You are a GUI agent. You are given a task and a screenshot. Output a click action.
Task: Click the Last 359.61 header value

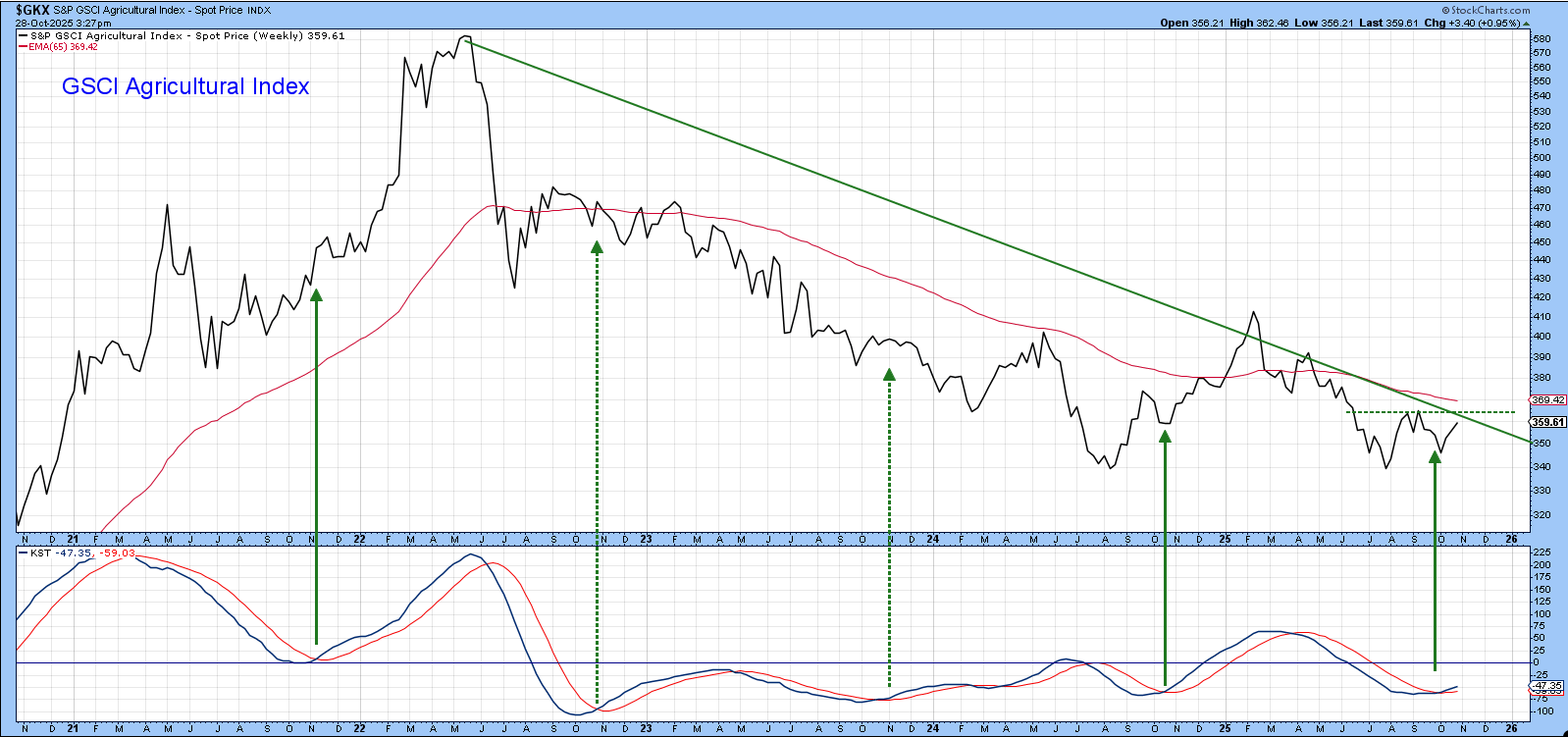pyautogui.click(x=1388, y=23)
